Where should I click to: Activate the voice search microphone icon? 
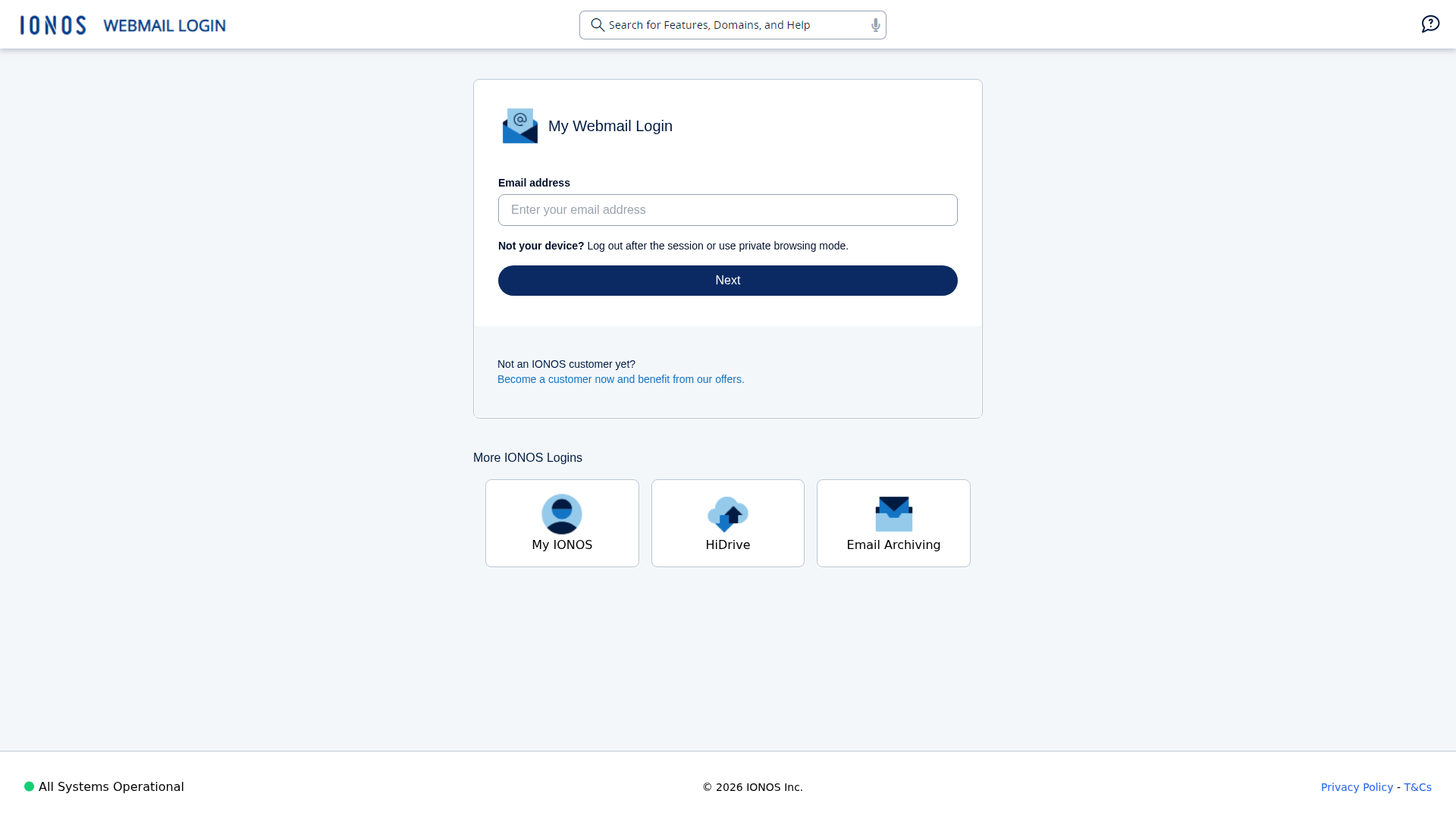point(875,25)
